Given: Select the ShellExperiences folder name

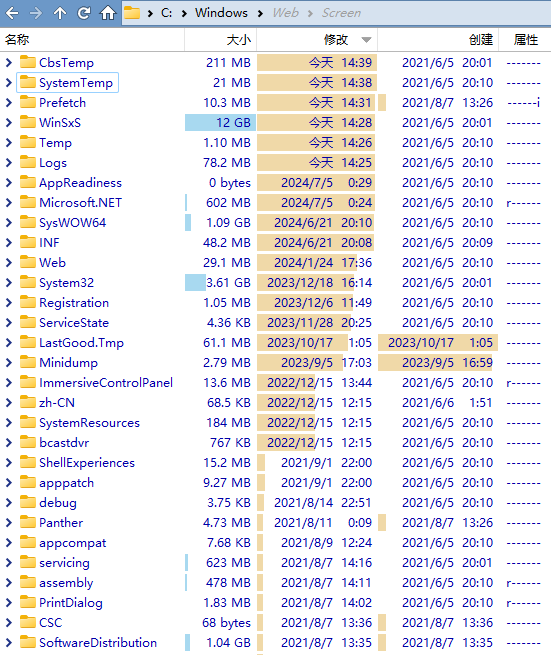Looking at the screenshot, I should click(87, 463).
